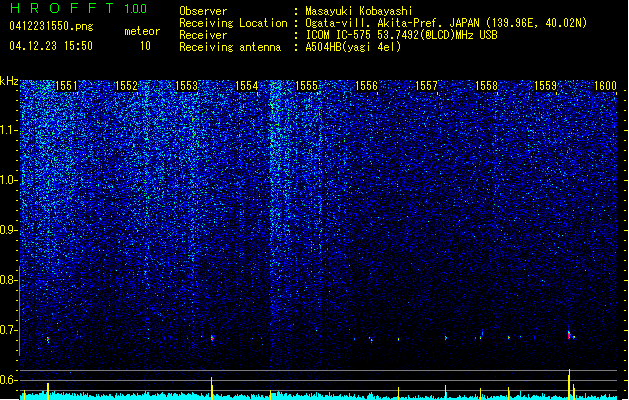
Task: Click the HROFFT program title
Action: [62, 8]
